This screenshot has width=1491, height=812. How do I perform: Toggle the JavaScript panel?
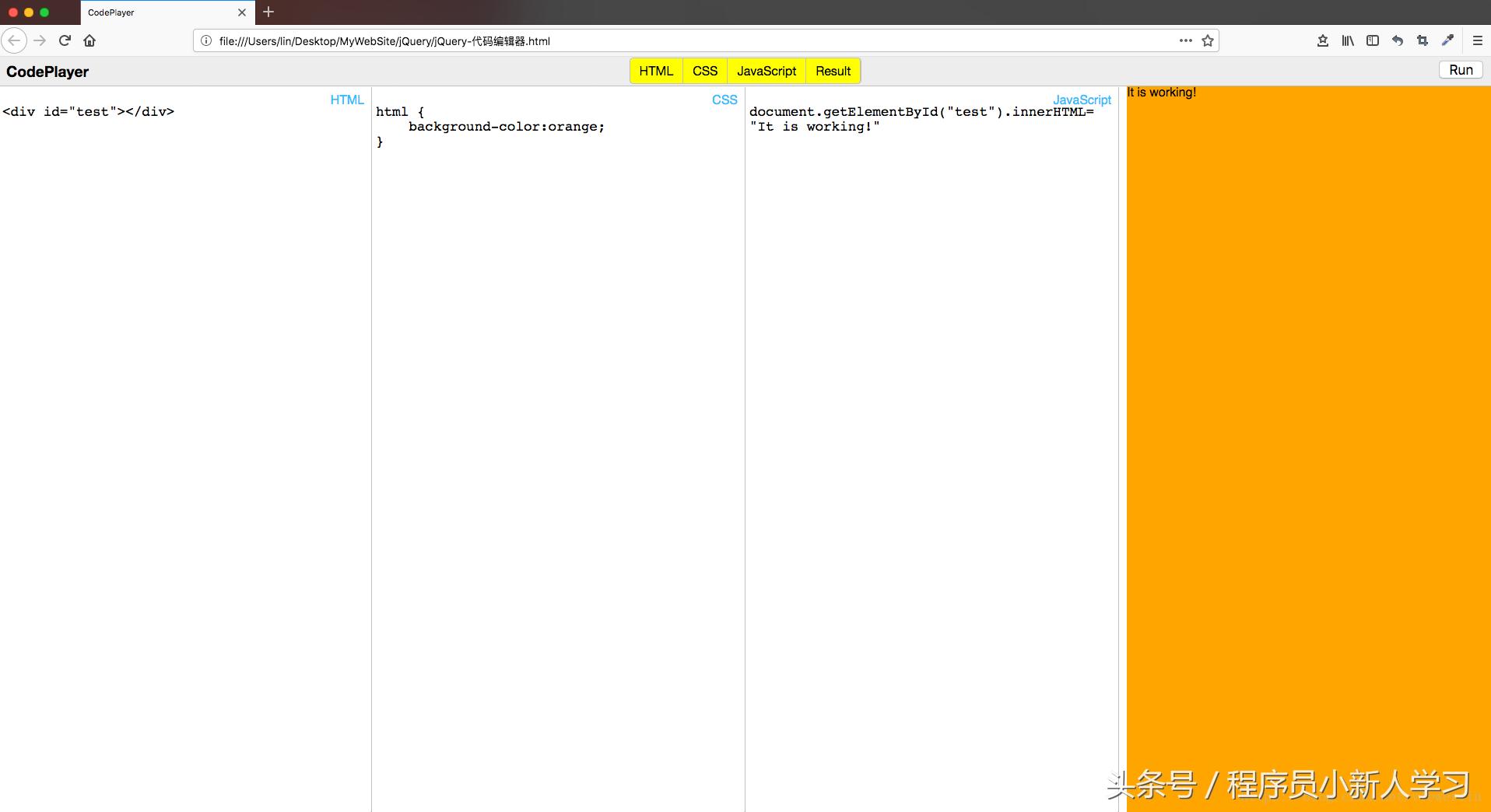(767, 71)
